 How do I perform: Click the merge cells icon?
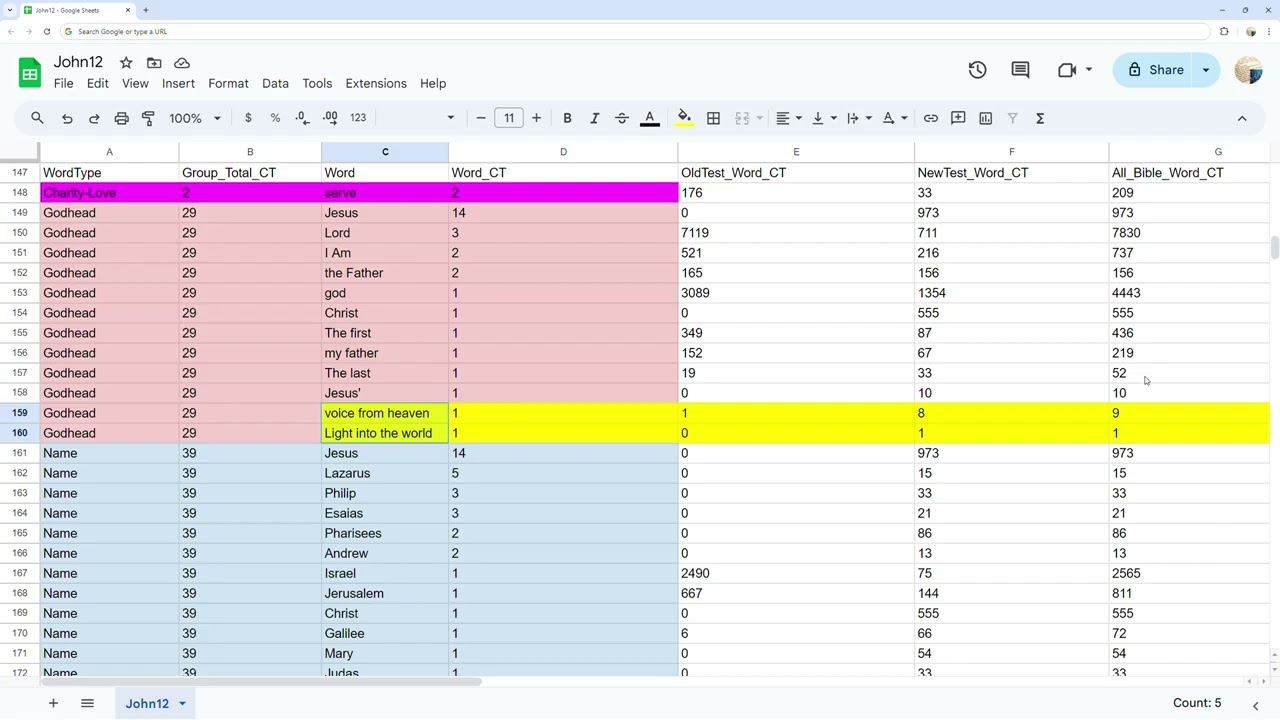coord(742,118)
